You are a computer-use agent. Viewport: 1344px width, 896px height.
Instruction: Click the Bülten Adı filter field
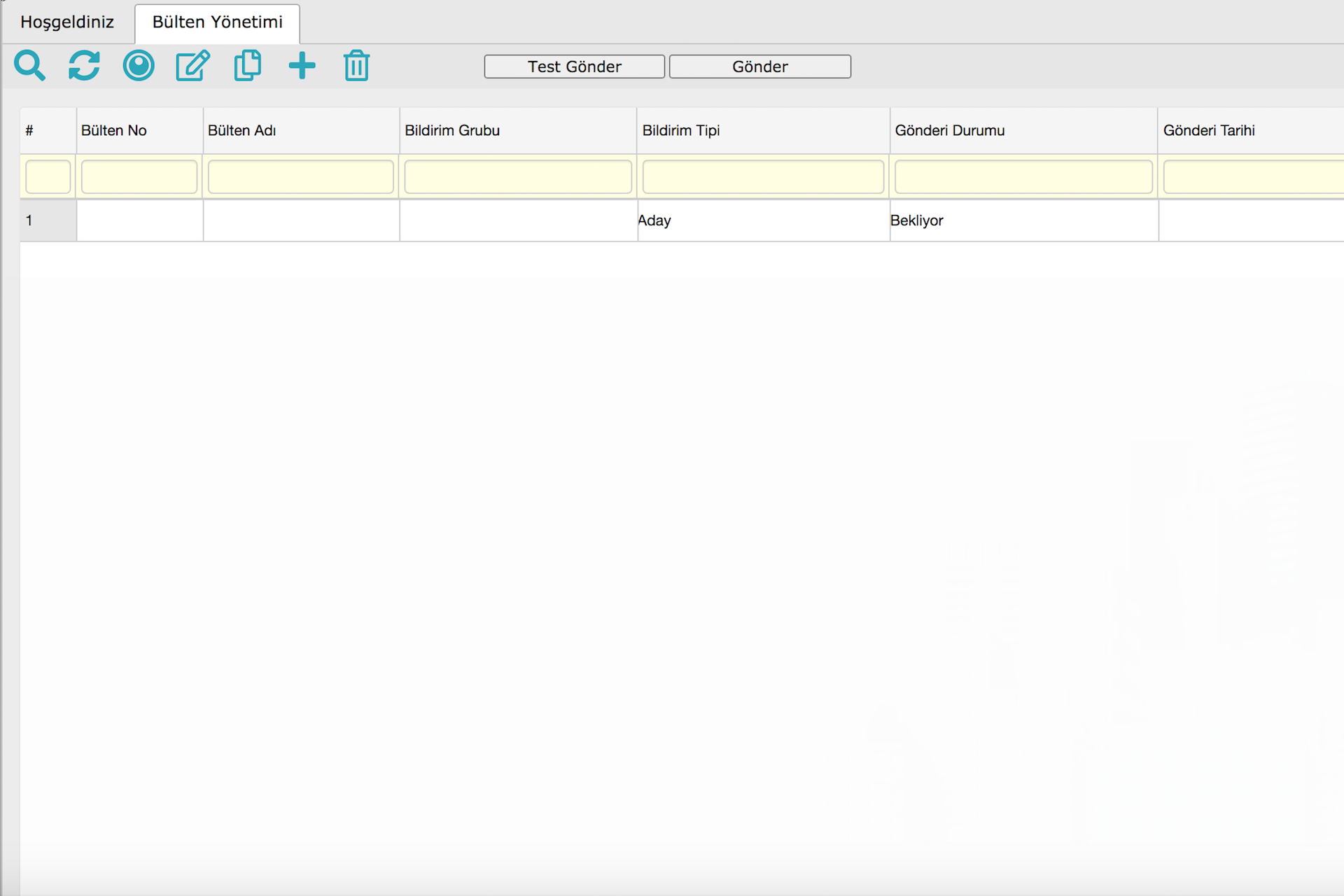[x=301, y=177]
